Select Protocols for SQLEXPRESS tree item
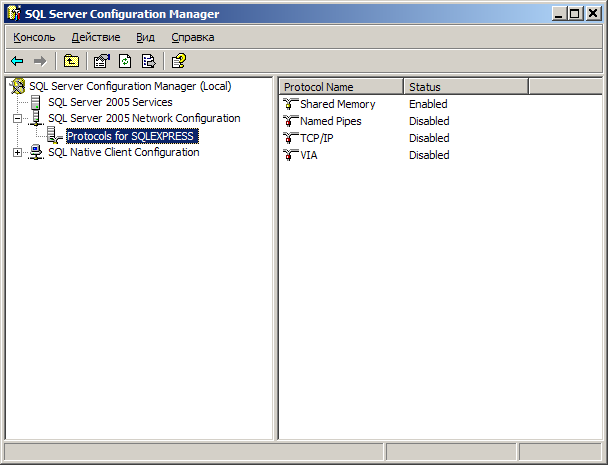Image resolution: width=608 pixels, height=465 pixels. coord(132,136)
